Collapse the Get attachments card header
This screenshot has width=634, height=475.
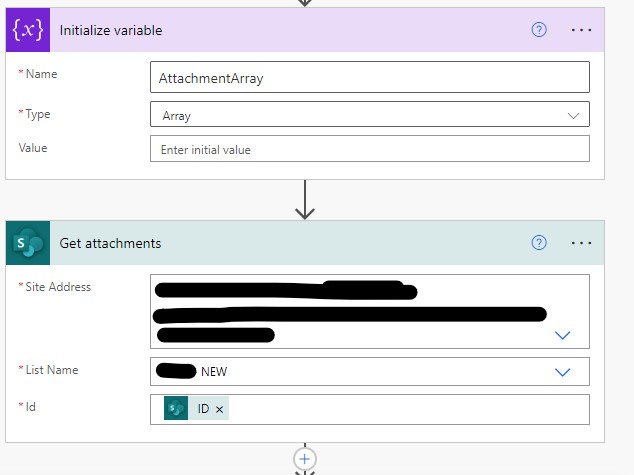[x=305, y=243]
